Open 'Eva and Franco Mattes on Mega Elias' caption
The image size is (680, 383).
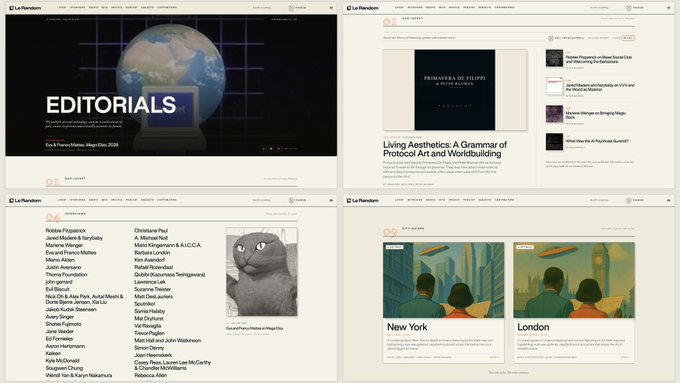(x=255, y=328)
